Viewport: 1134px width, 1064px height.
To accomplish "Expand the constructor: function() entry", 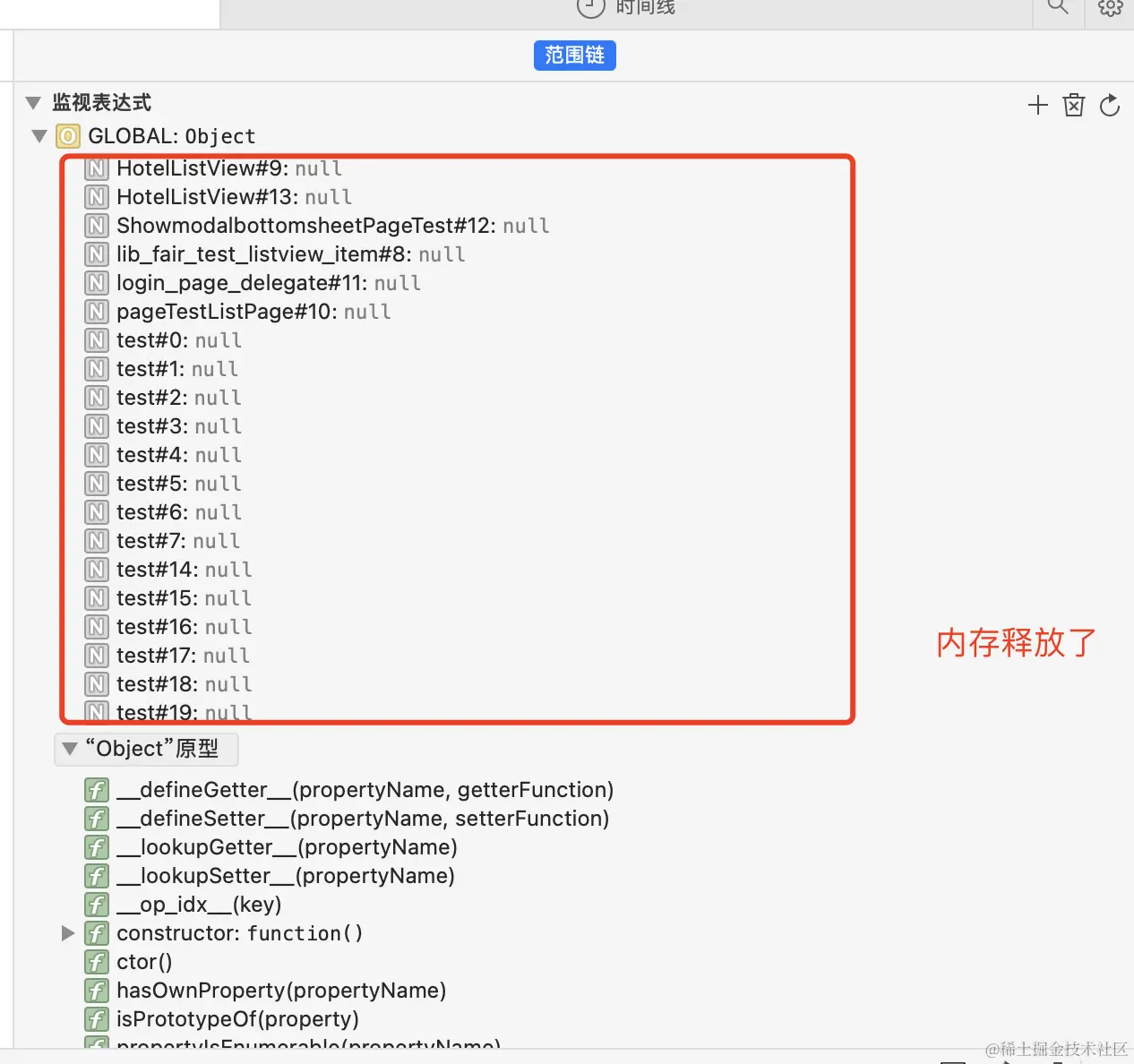I will pyautogui.click(x=67, y=933).
